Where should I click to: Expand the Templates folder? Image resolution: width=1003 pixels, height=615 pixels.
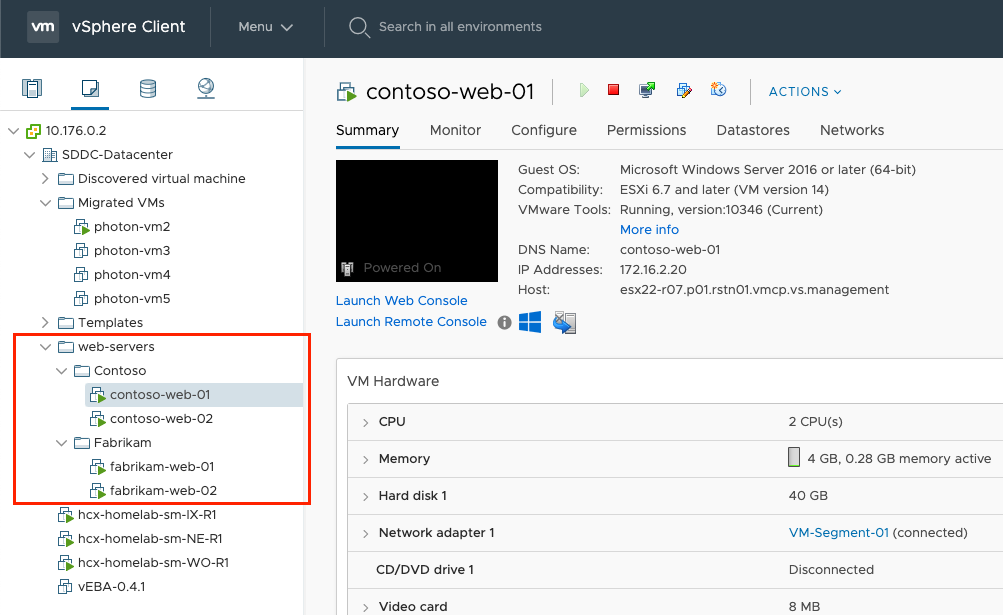(x=44, y=322)
